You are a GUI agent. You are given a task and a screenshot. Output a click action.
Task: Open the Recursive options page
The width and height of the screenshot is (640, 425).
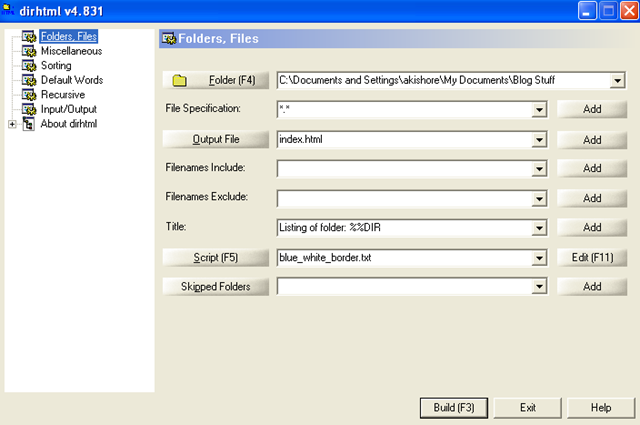[x=63, y=95]
